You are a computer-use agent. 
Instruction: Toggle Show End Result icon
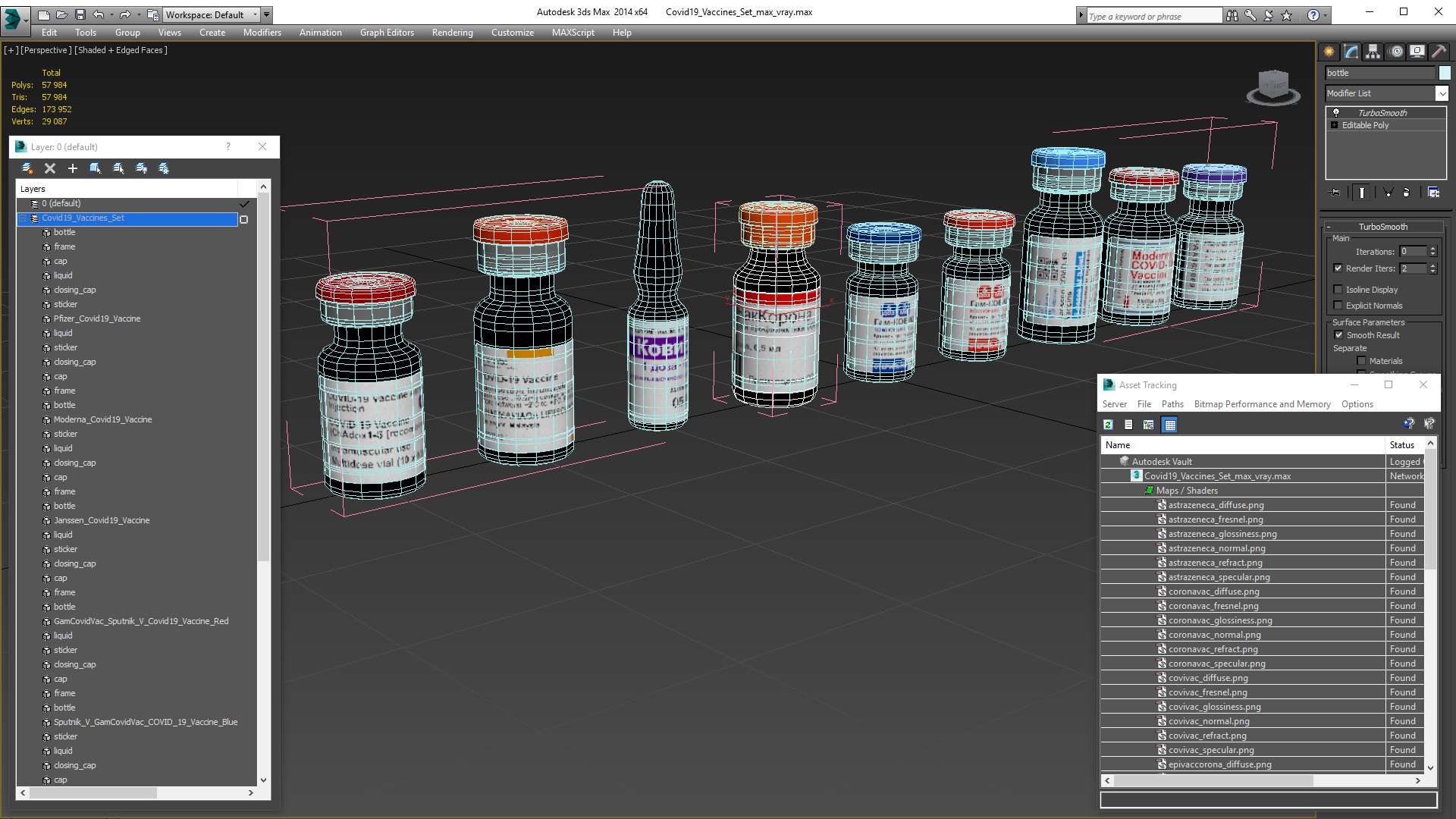click(x=1362, y=193)
